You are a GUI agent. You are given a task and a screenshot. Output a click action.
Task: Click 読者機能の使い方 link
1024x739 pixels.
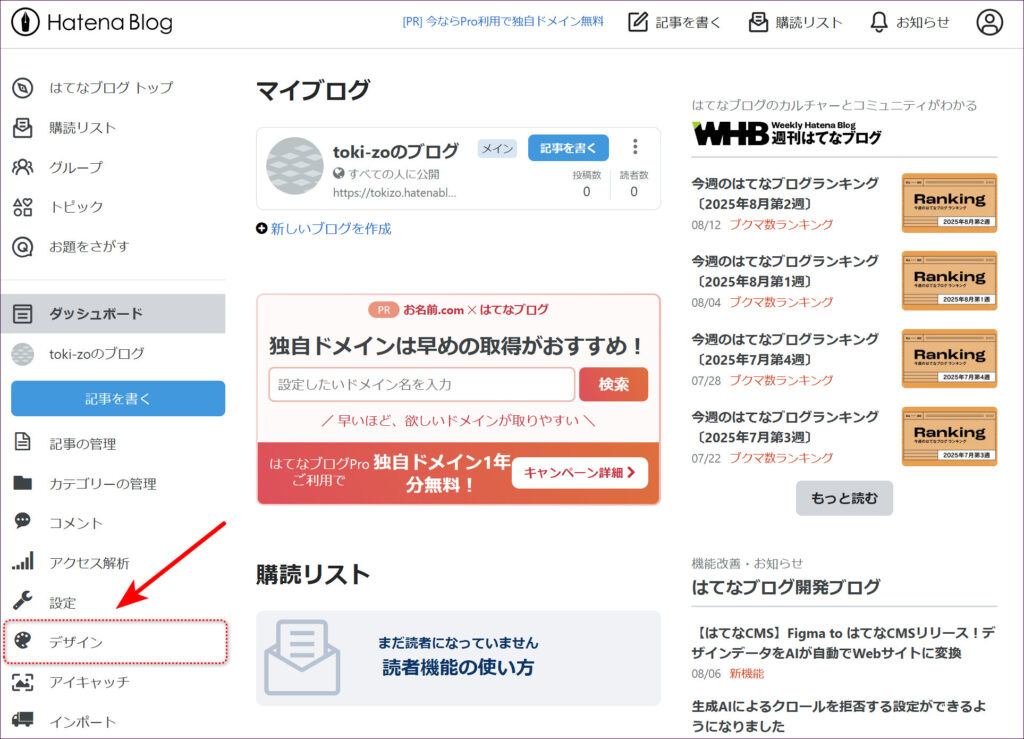[457, 668]
